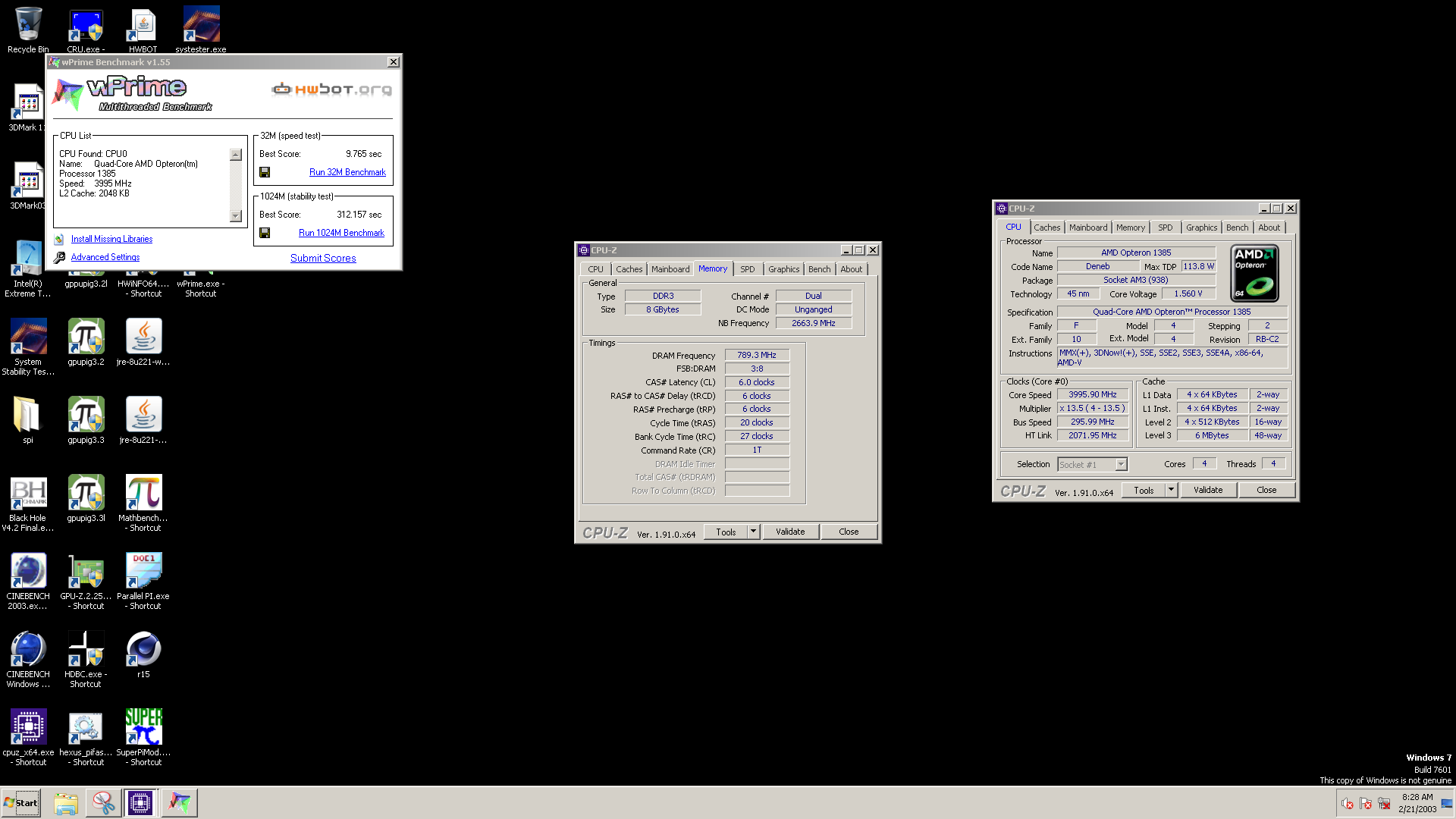1456x819 pixels.
Task: Click the Tools button in processor CPU-Z window
Action: coord(1144,490)
